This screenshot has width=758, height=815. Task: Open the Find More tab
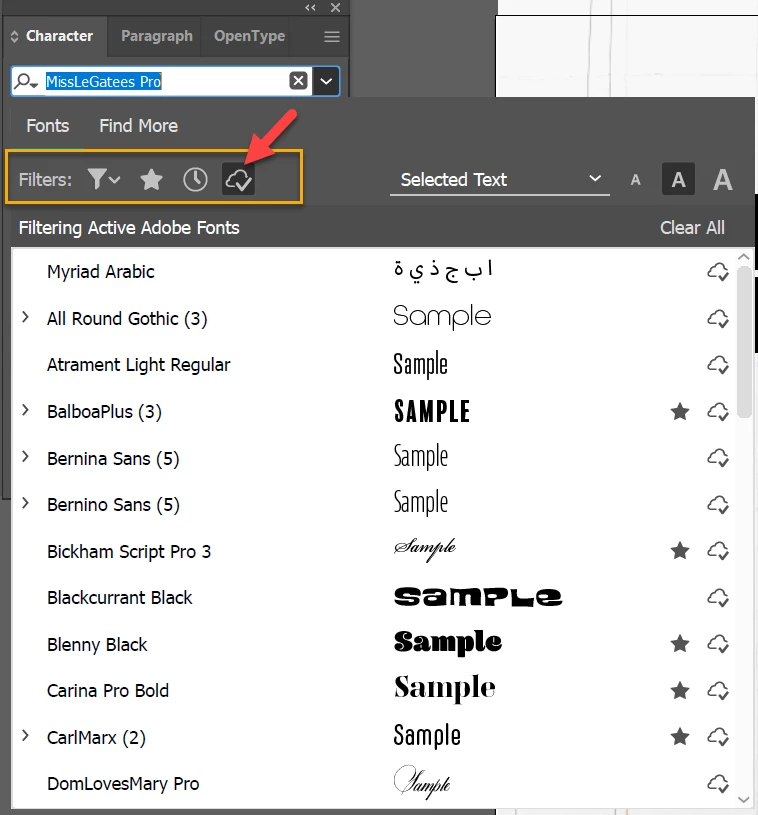pos(138,126)
